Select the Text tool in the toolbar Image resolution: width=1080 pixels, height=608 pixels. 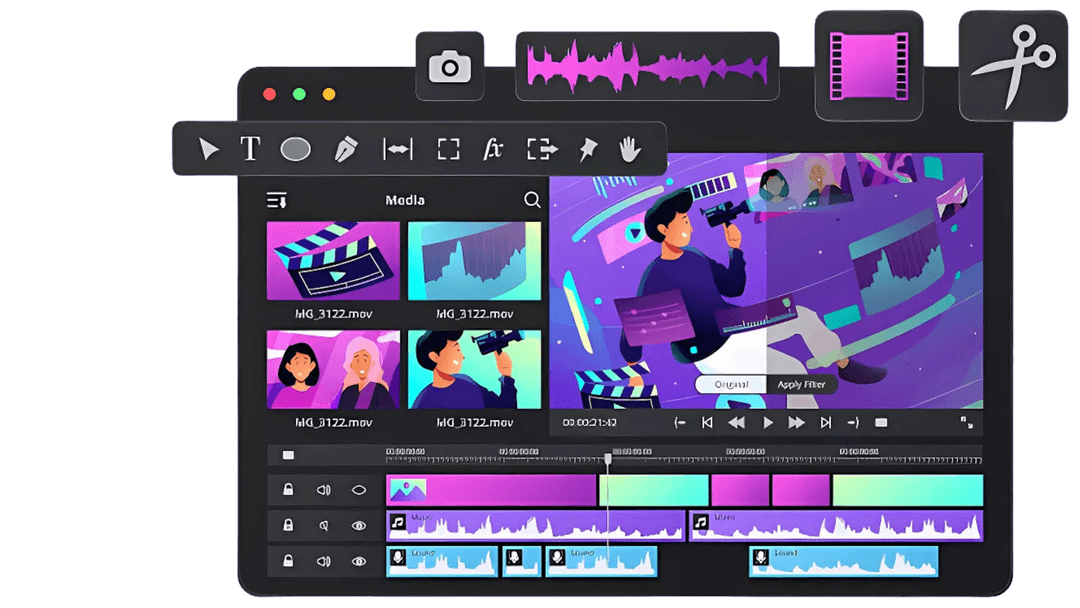[x=250, y=149]
